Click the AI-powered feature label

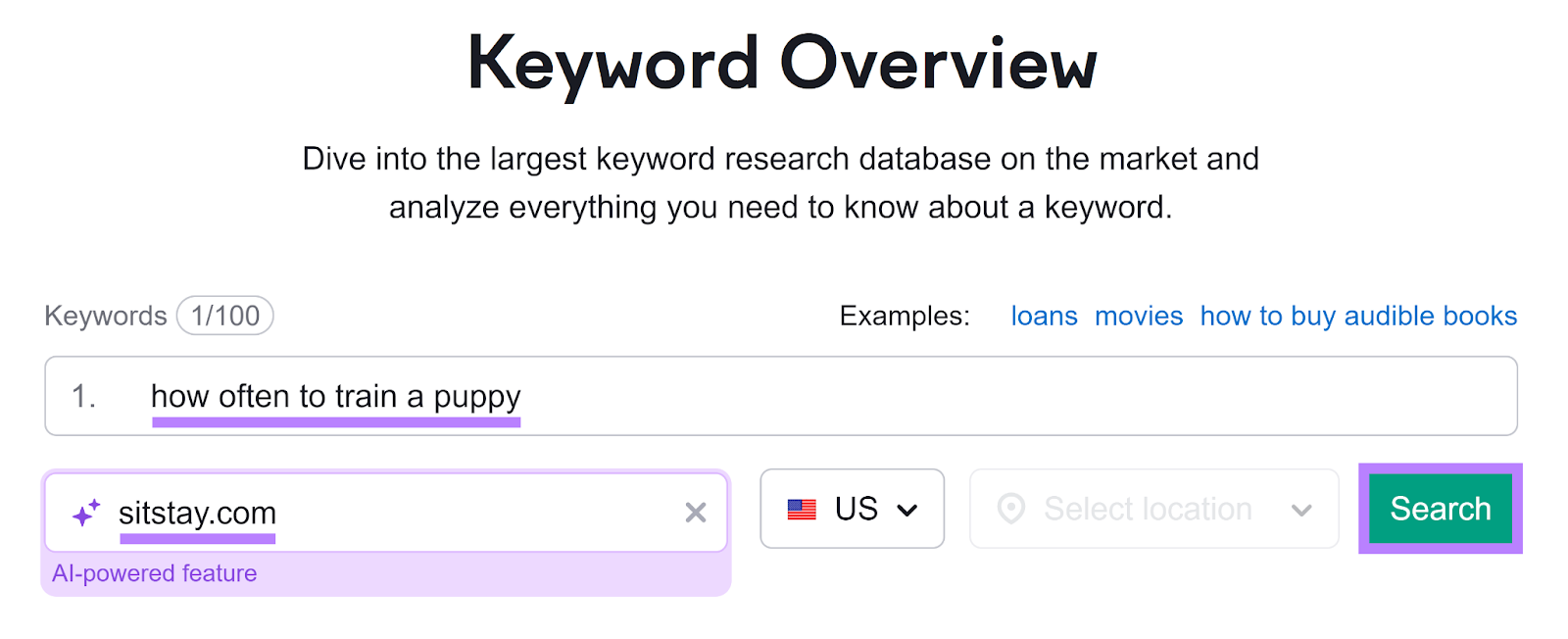pos(155,572)
